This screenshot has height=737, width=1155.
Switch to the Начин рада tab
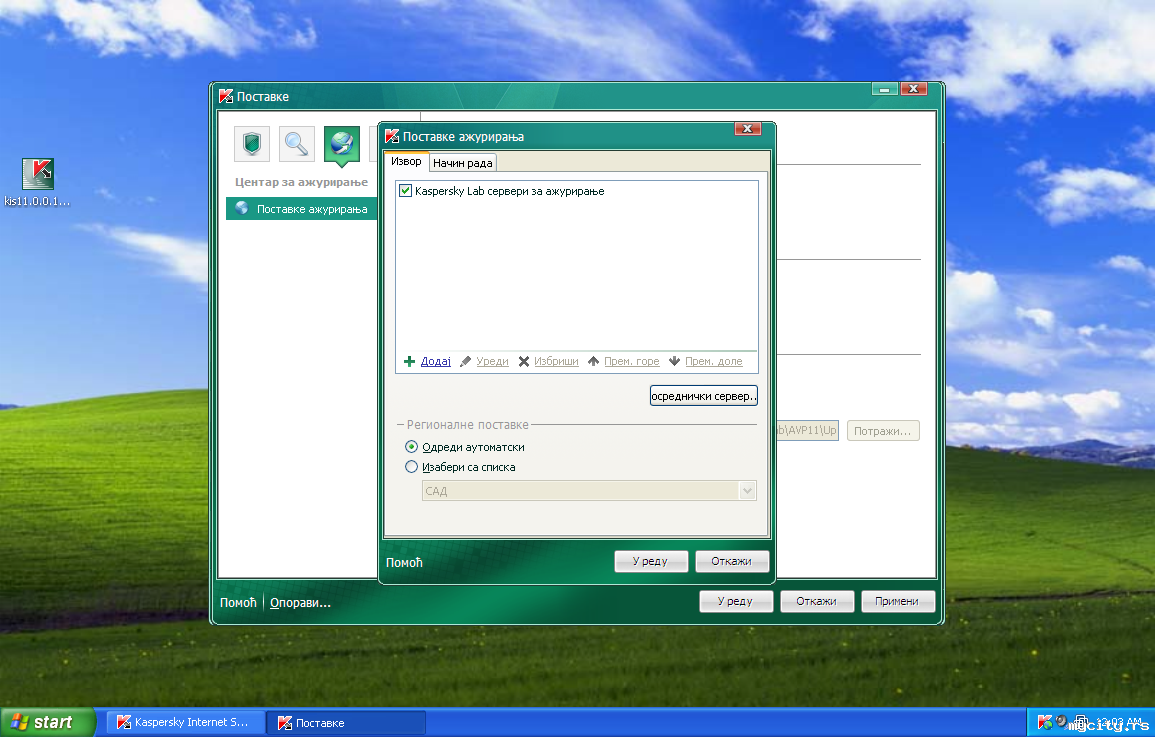463,163
